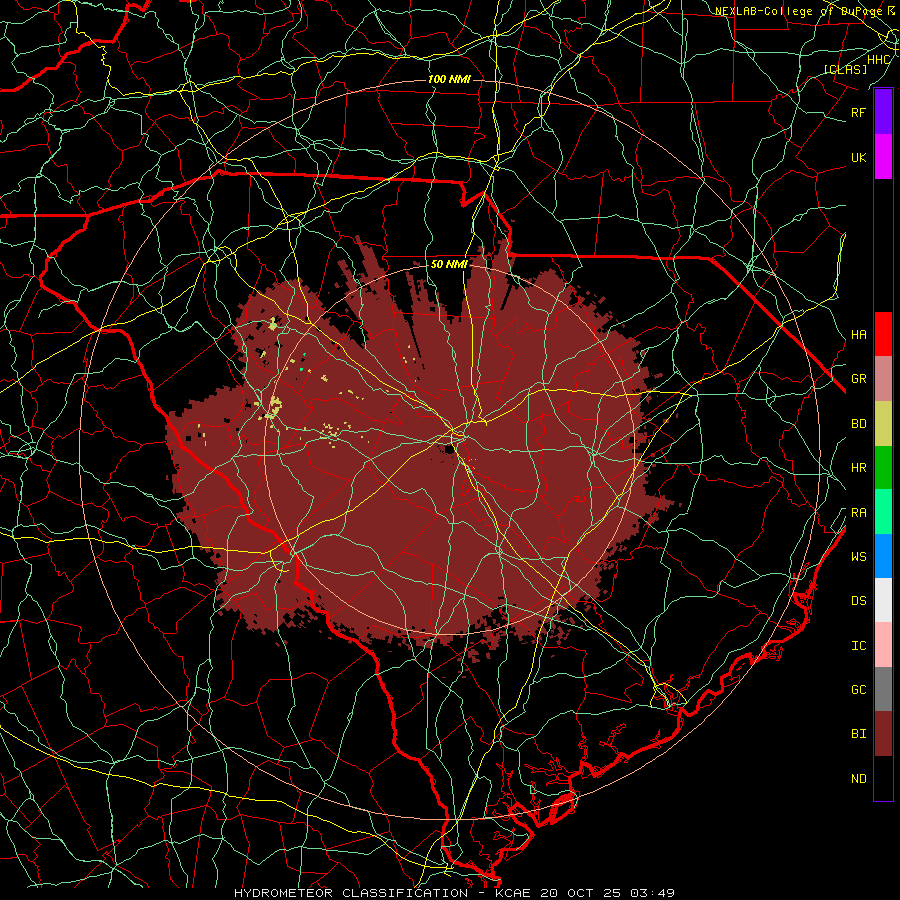This screenshot has height=900, width=900.
Task: Click the GC gray legend swatch
Action: tap(883, 689)
